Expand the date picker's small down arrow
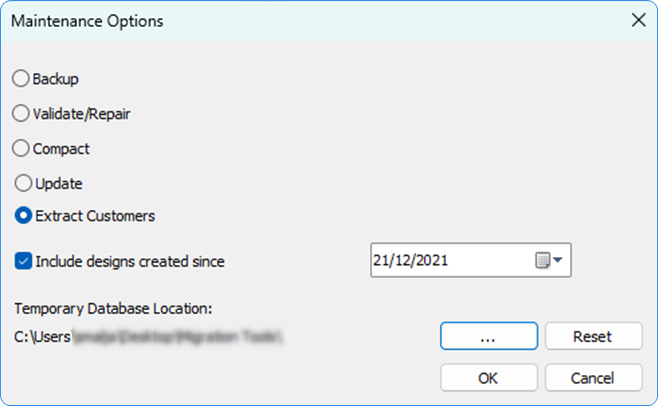Viewport: 658px width, 406px height. [558, 261]
